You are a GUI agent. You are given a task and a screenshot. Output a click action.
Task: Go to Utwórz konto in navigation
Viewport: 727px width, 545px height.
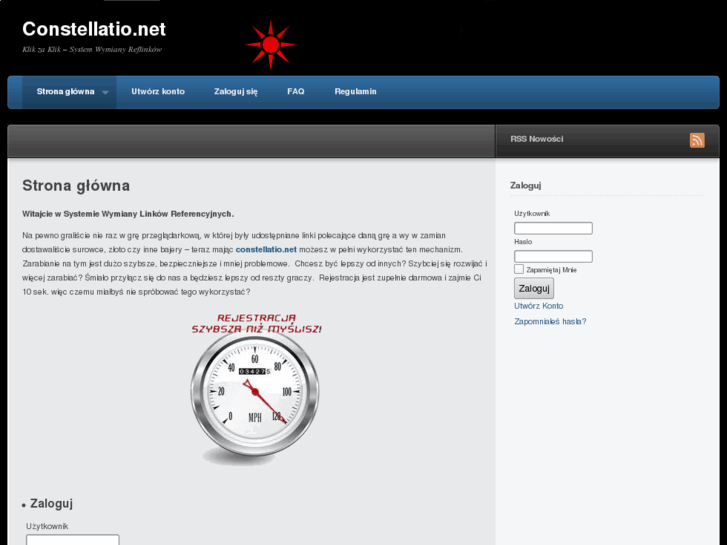pos(158,92)
